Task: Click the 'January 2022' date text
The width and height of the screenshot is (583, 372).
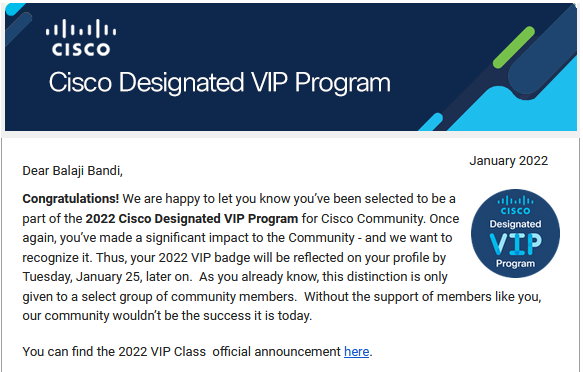Action: [x=509, y=161]
